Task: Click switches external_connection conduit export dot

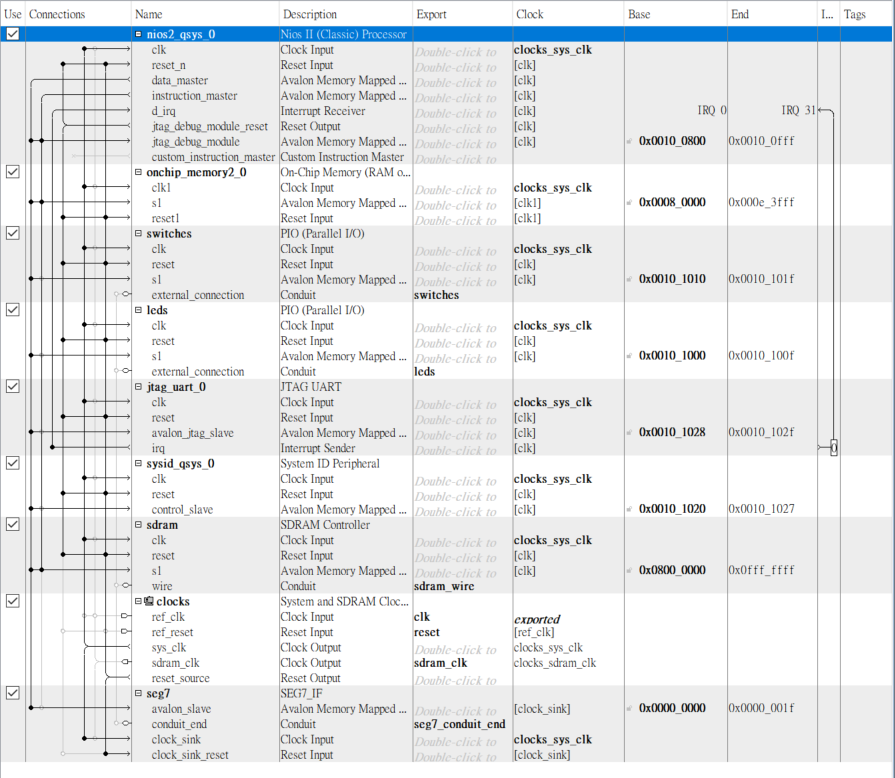Action: pyautogui.click(x=126, y=294)
